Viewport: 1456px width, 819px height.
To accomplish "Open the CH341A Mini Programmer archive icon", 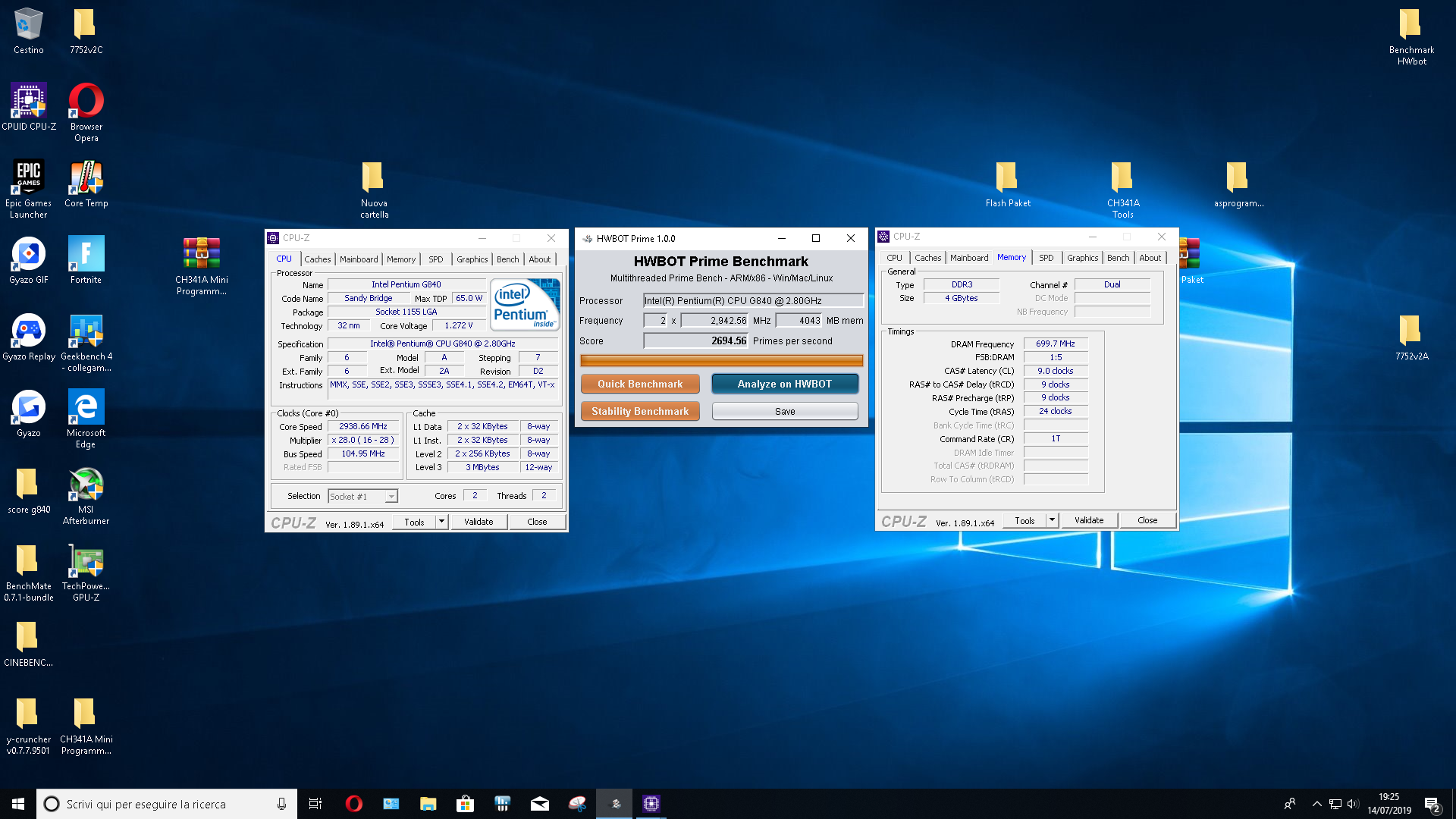I will (202, 265).
